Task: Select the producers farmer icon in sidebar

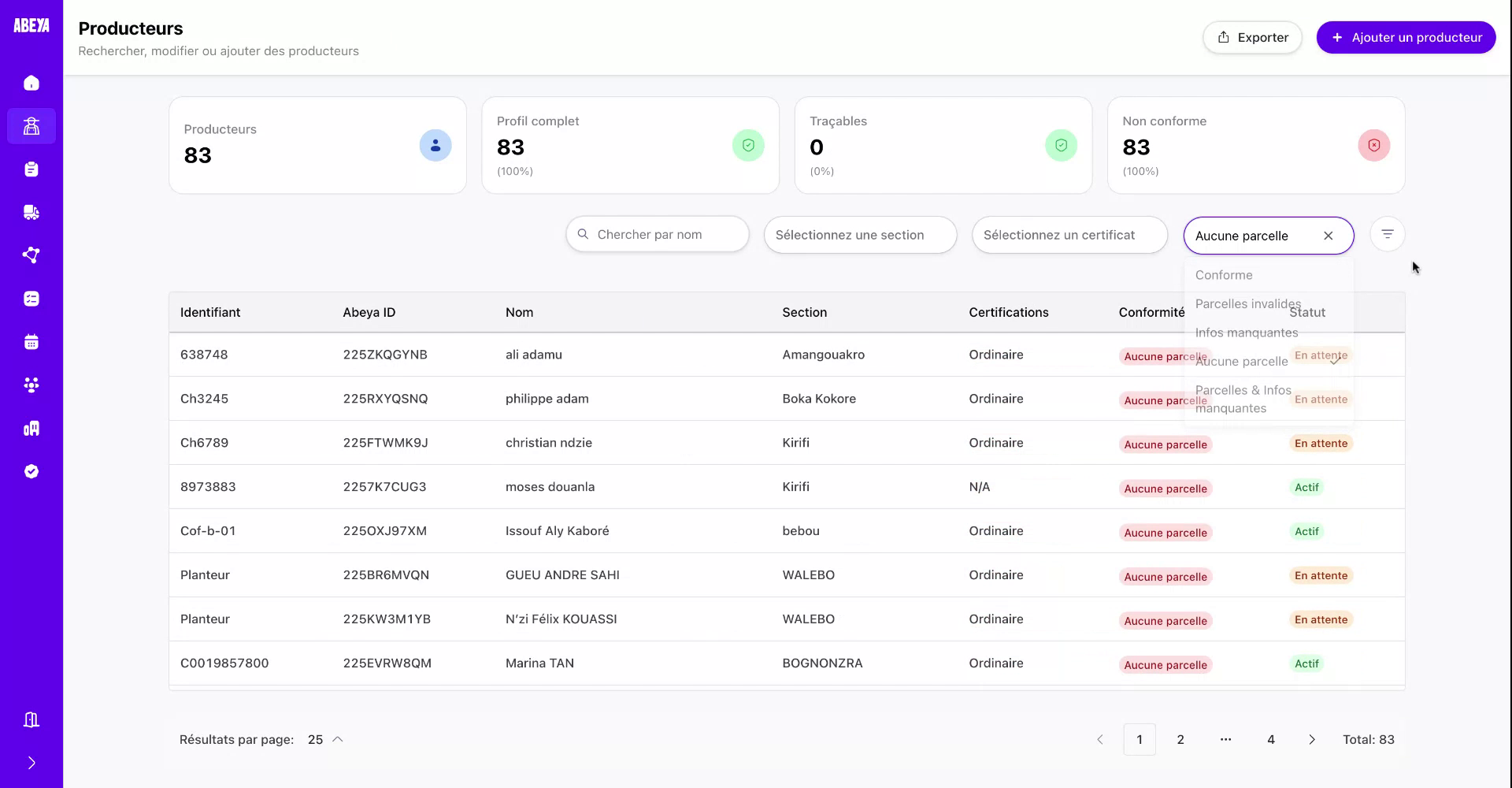Action: coord(31,126)
